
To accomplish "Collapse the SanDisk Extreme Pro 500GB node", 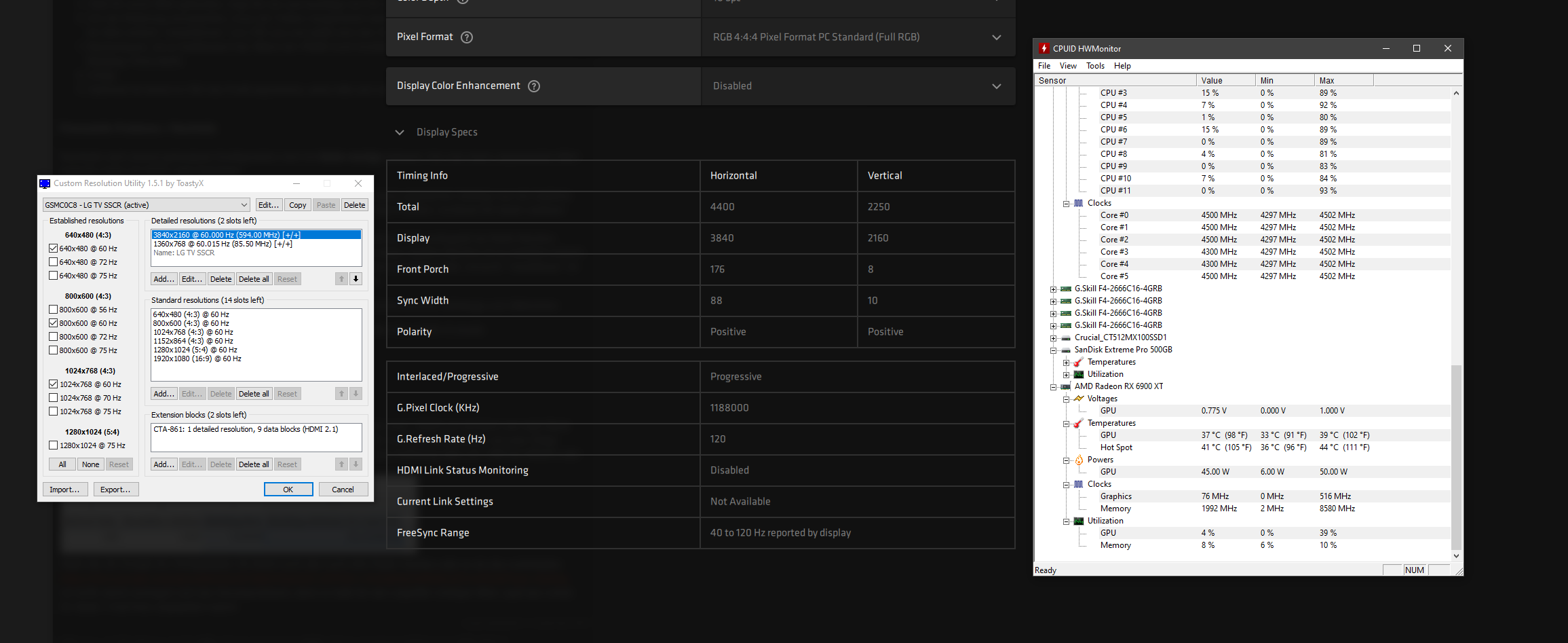I will point(1053,350).
